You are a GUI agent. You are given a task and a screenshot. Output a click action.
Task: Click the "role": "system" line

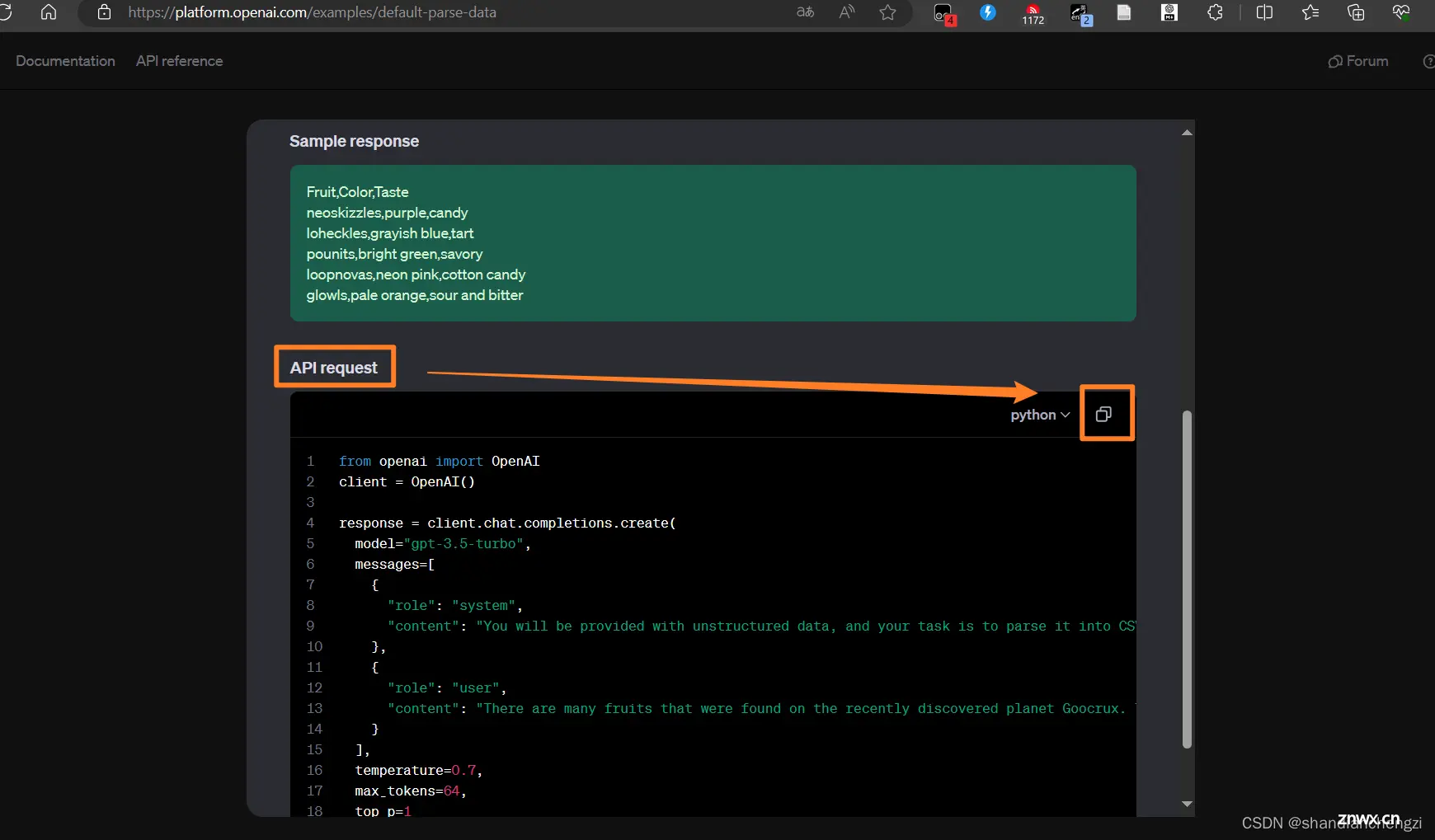[x=455, y=606]
